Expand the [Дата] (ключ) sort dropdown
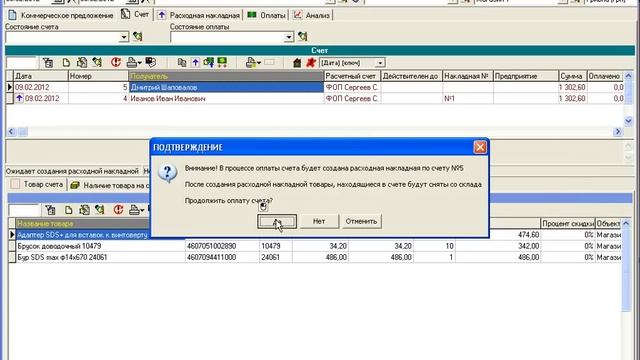The height and width of the screenshot is (360, 640). (x=380, y=63)
